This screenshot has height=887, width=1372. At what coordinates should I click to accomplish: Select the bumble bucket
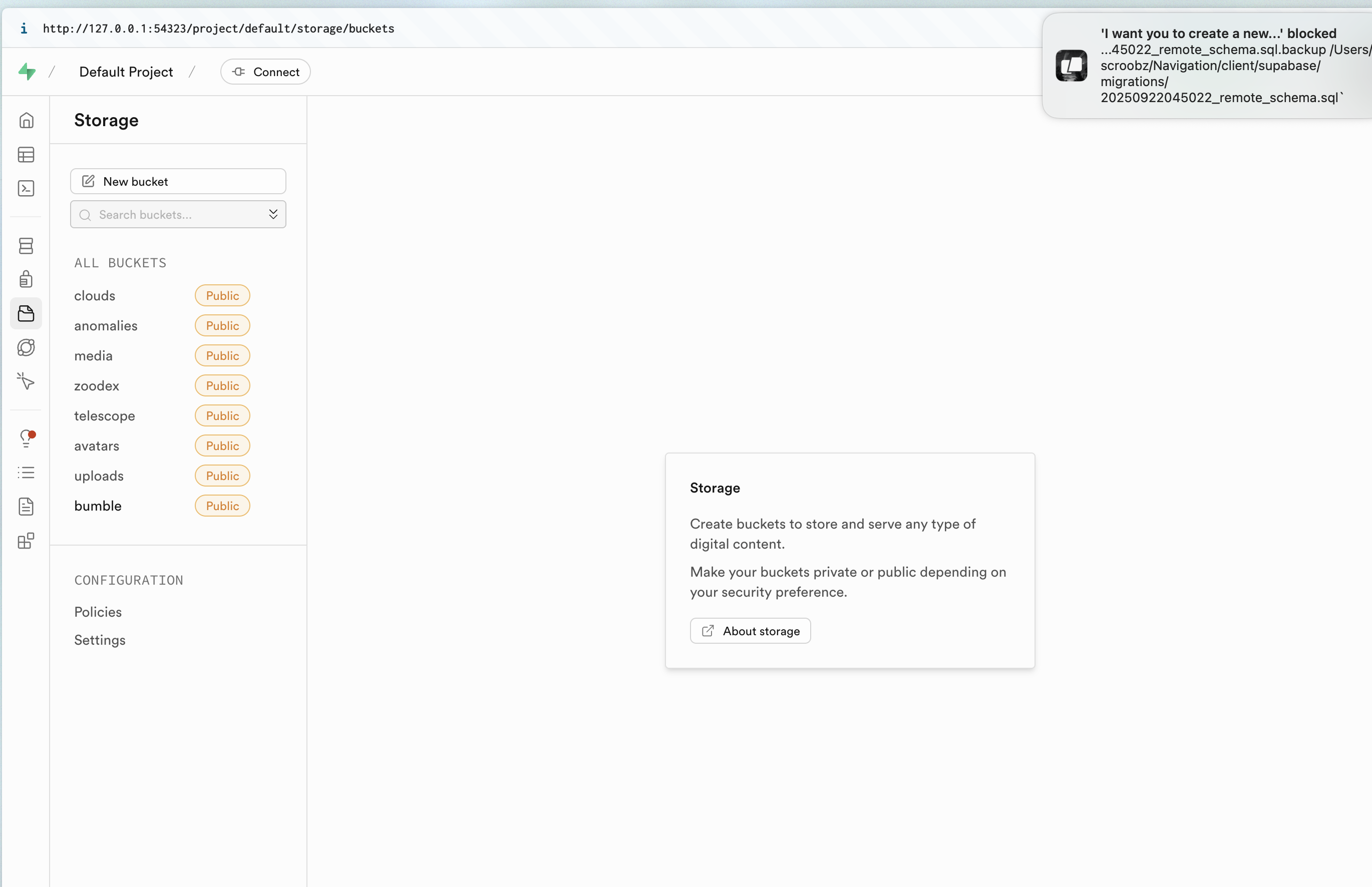pyautogui.click(x=98, y=506)
